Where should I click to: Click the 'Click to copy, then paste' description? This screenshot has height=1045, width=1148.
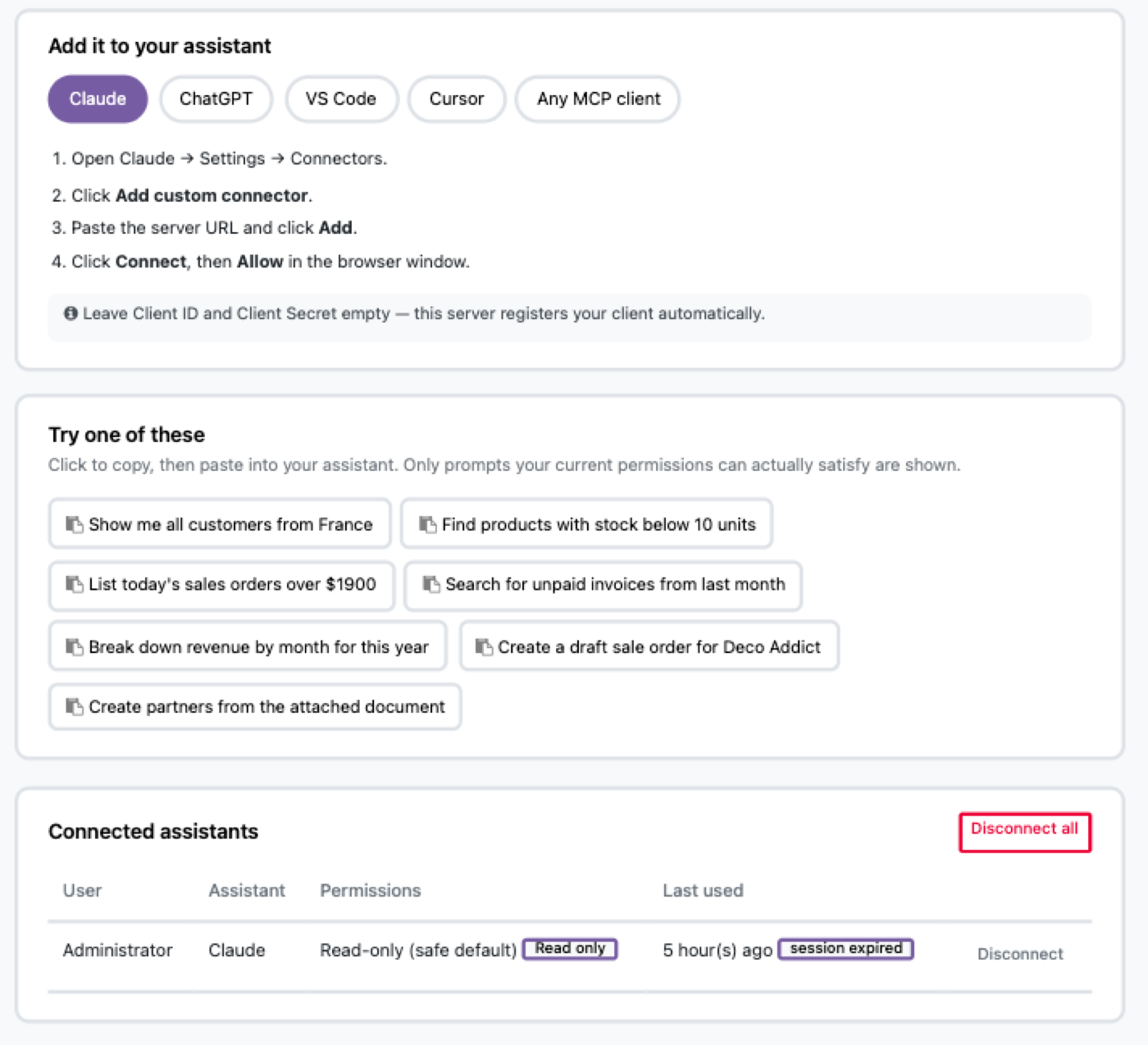point(503,465)
